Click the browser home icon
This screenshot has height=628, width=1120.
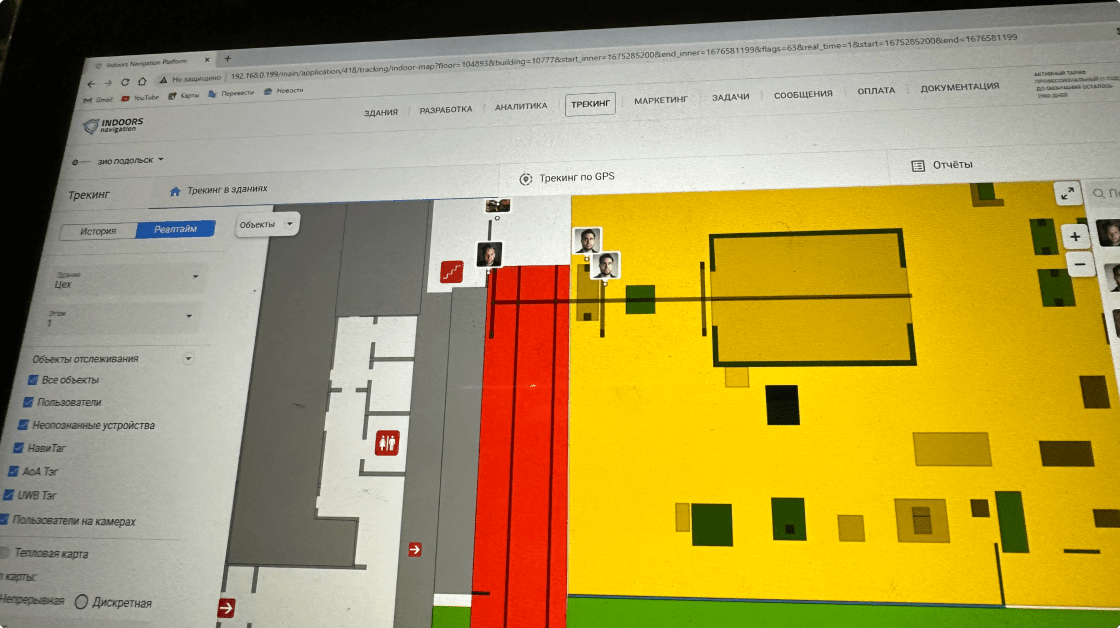click(x=142, y=81)
